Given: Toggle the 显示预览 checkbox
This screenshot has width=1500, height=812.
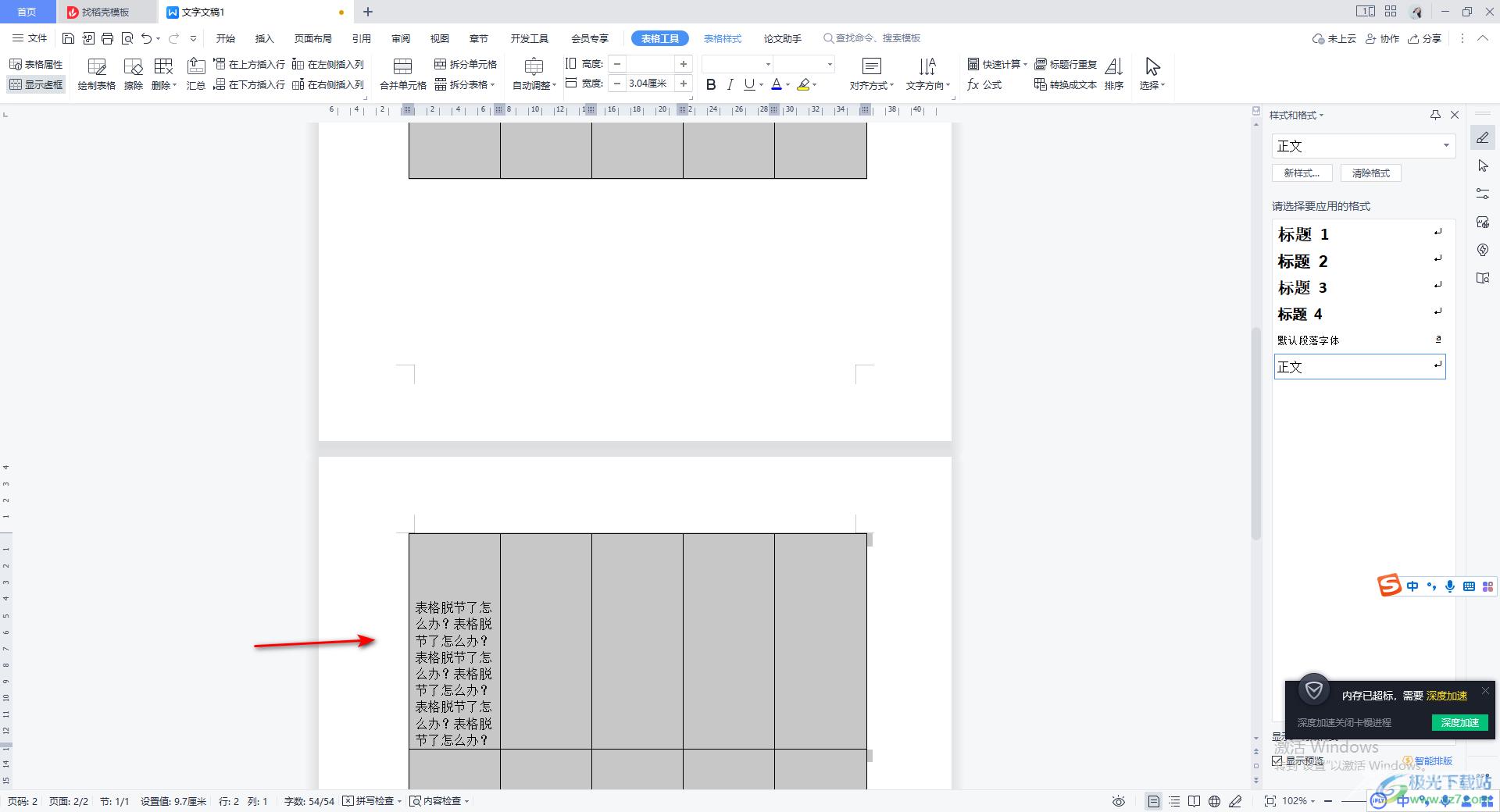Looking at the screenshot, I should tap(1277, 760).
